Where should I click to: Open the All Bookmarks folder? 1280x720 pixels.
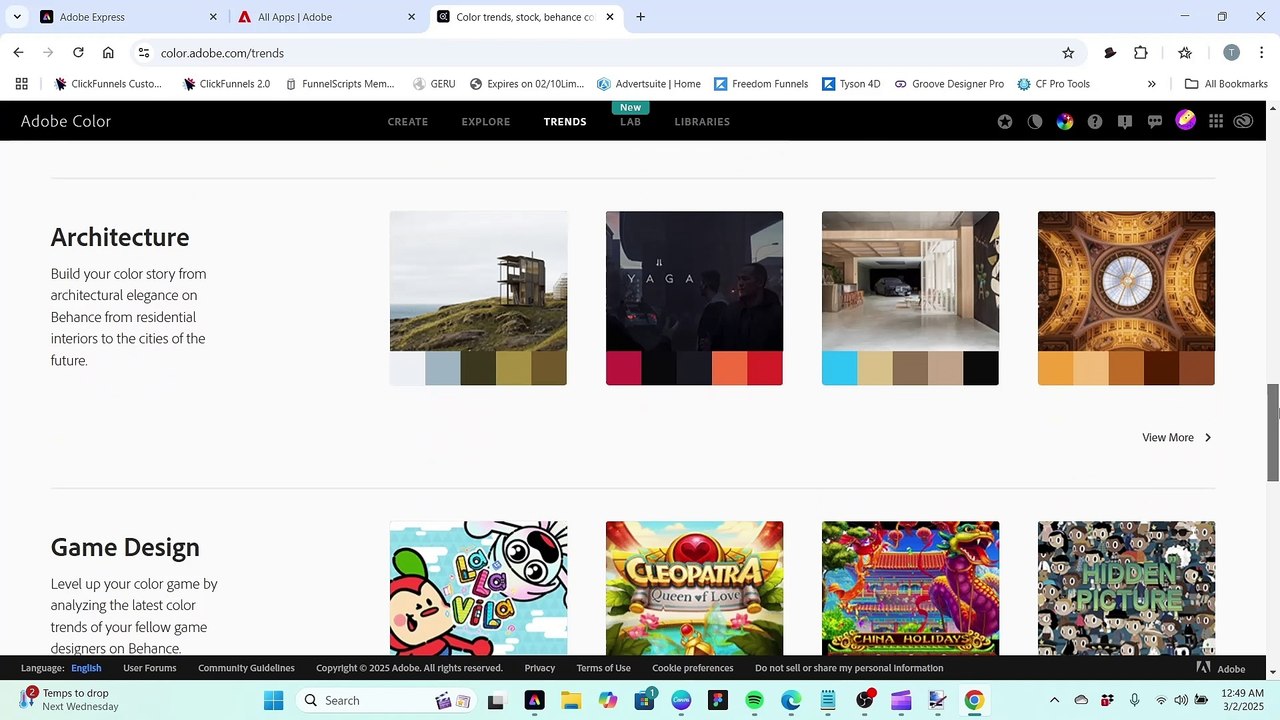coord(1226,84)
